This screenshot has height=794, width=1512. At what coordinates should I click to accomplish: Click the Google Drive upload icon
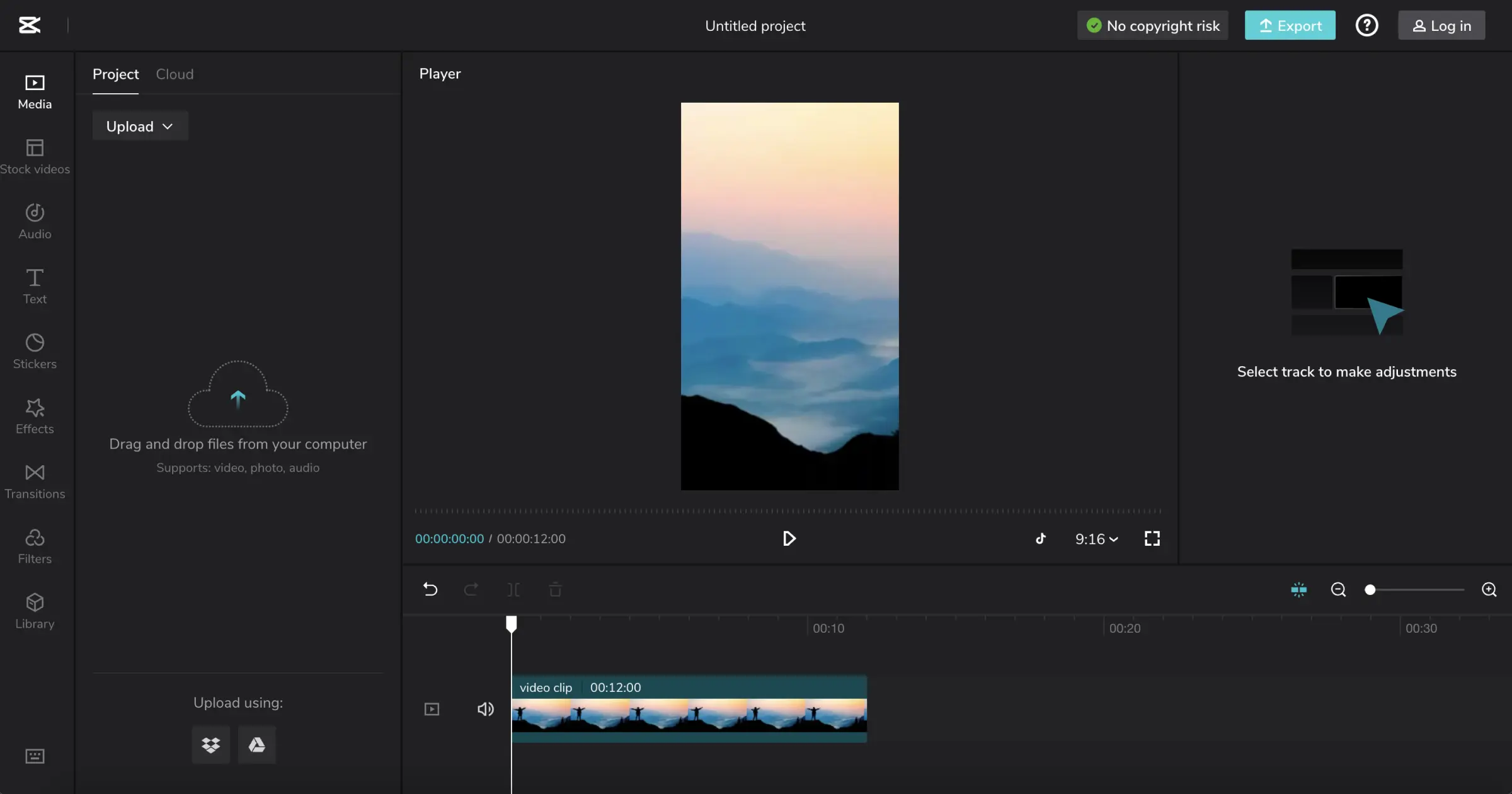(256, 745)
